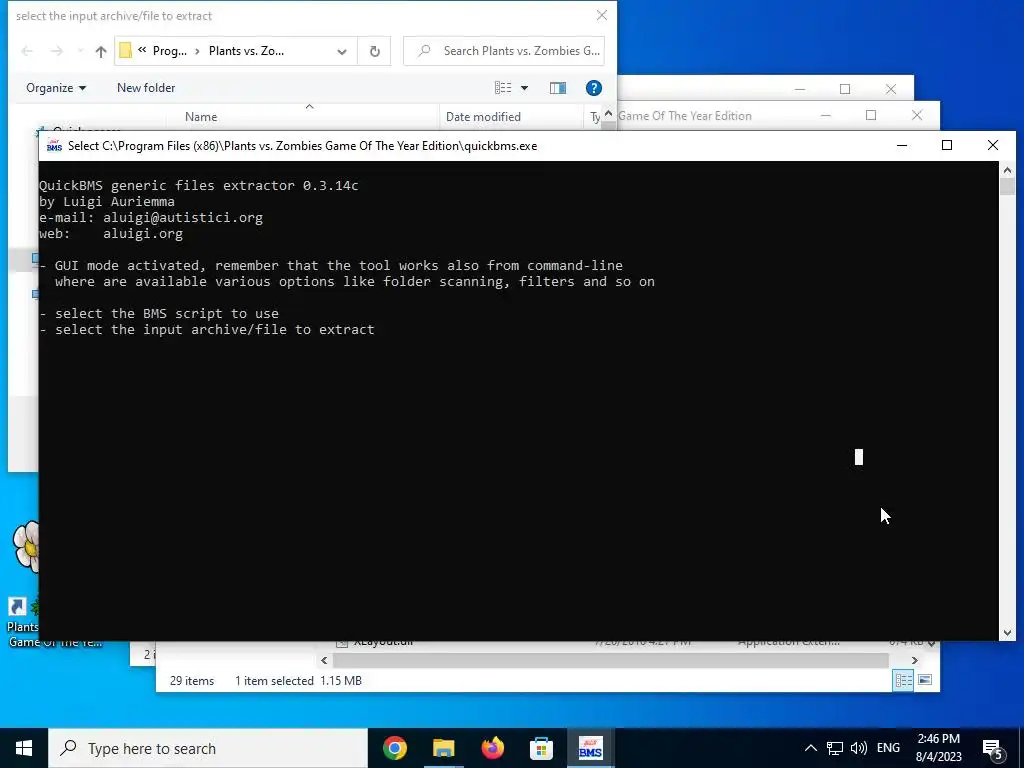This screenshot has width=1024, height=768.
Task: Toggle the preview pane
Action: [558, 88]
